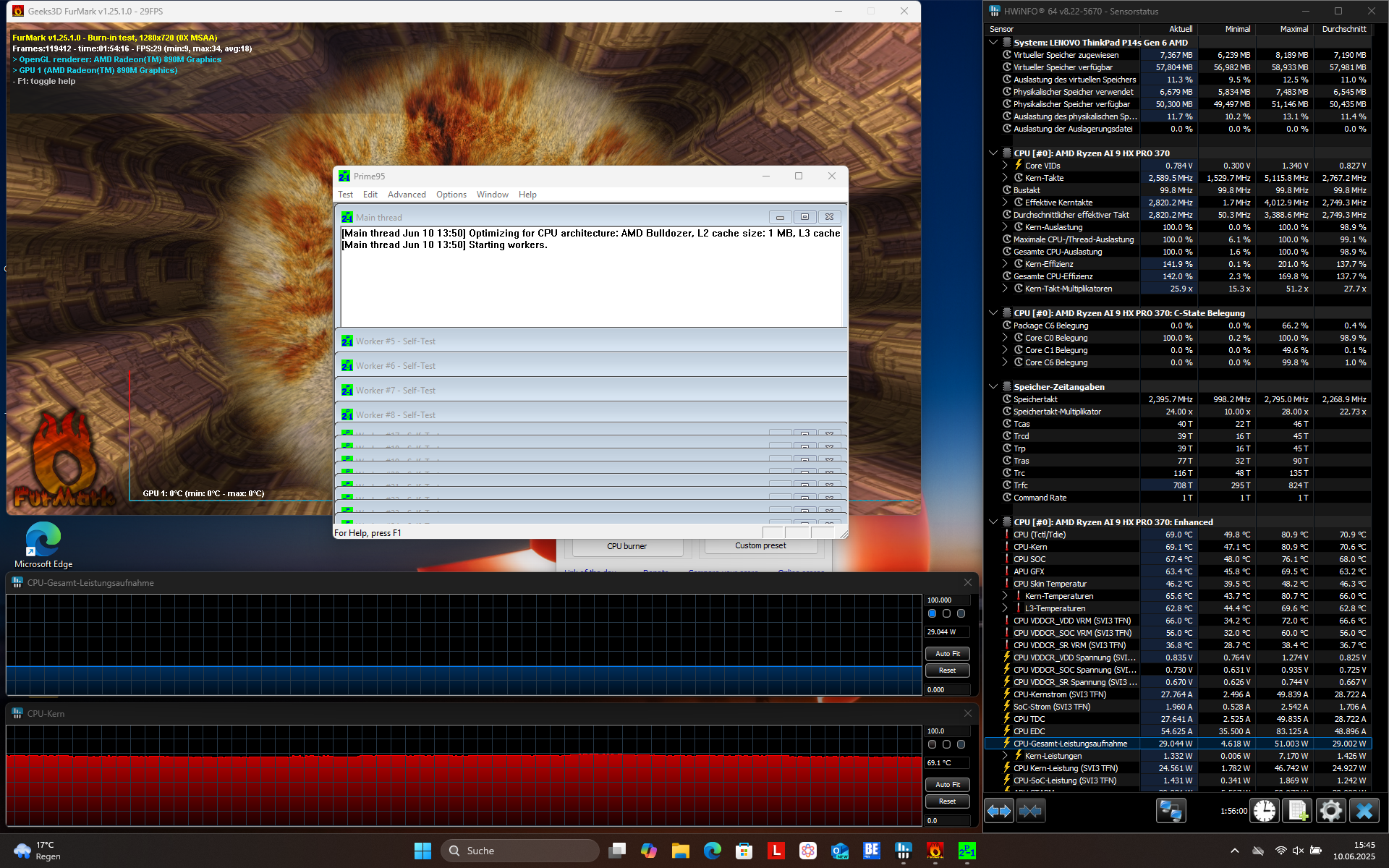
Task: Click 0.0 minimum field in CPU-Kern graph
Action: [948, 821]
